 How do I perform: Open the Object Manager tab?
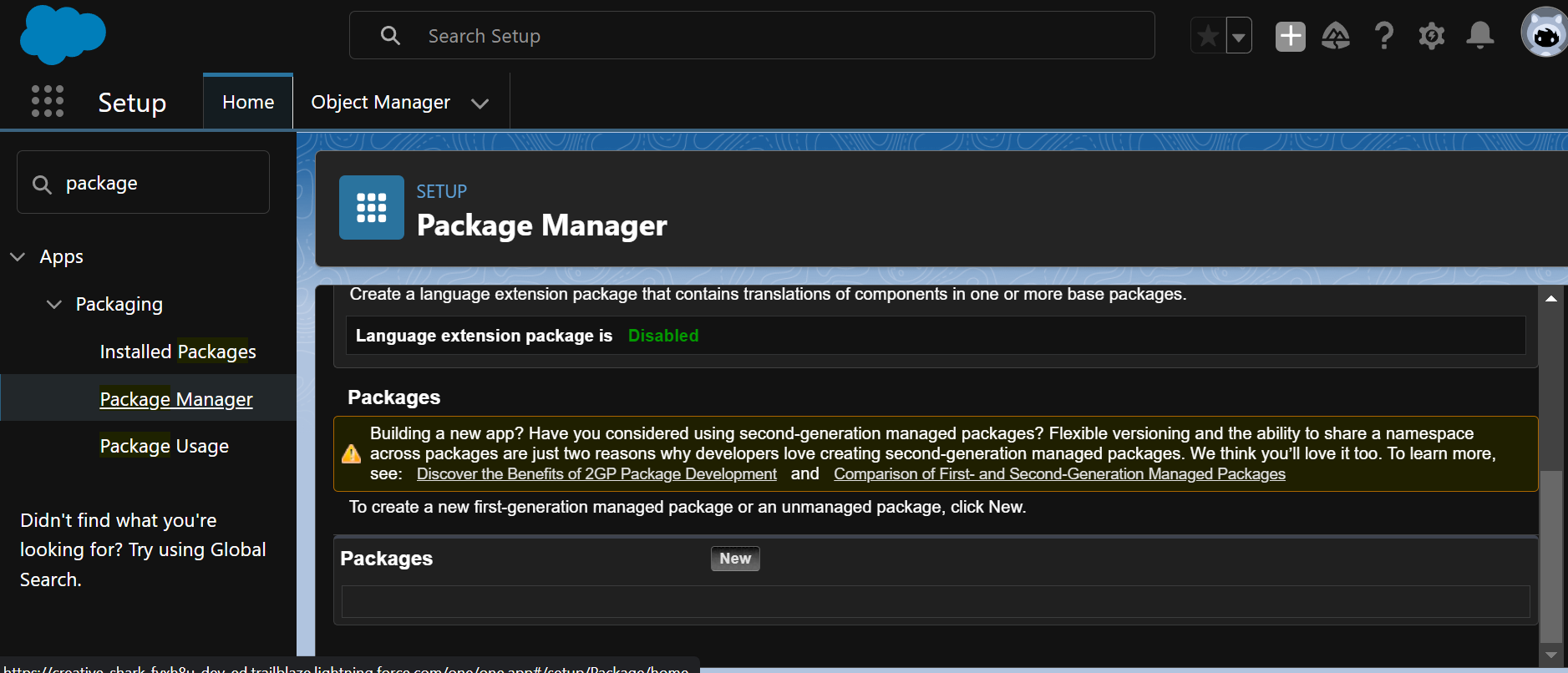(380, 102)
